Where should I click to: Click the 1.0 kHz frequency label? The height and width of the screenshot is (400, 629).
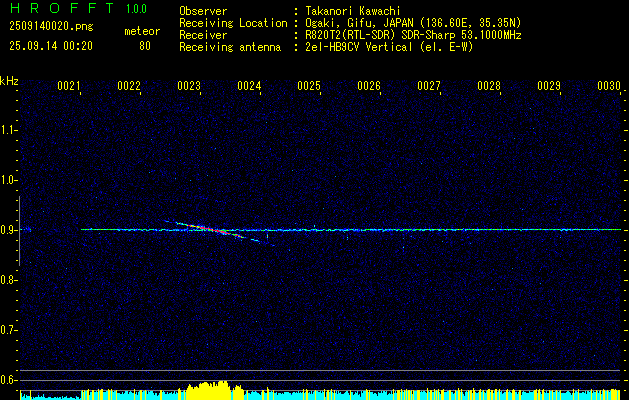coord(7,180)
